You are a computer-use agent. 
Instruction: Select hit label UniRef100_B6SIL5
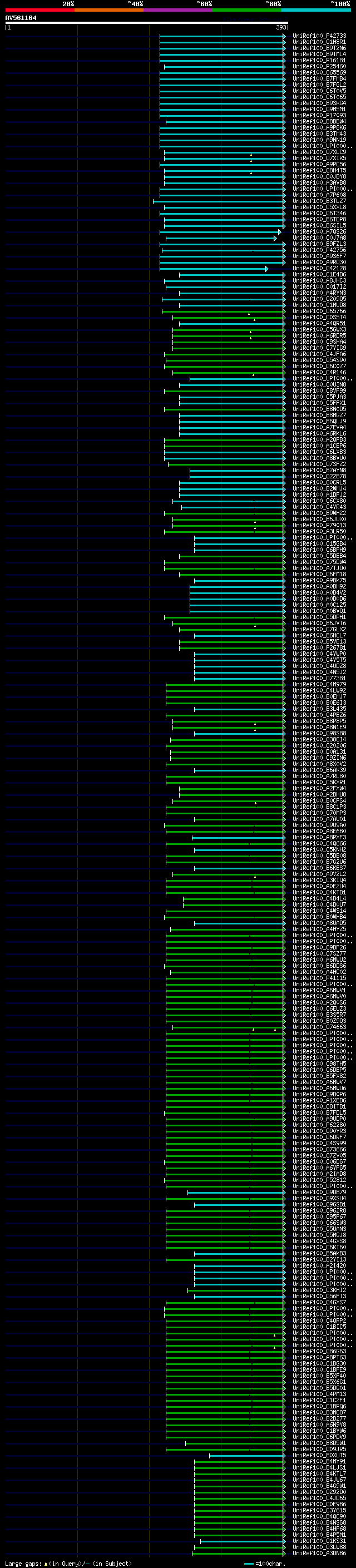[x=319, y=225]
